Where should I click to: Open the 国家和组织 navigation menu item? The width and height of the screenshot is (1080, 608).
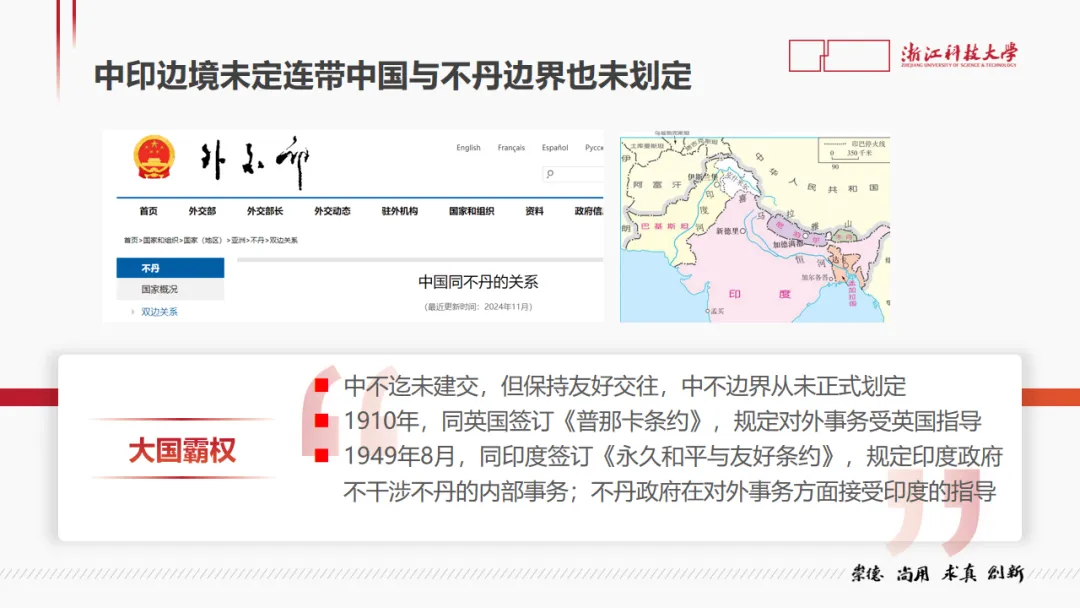pos(472,211)
